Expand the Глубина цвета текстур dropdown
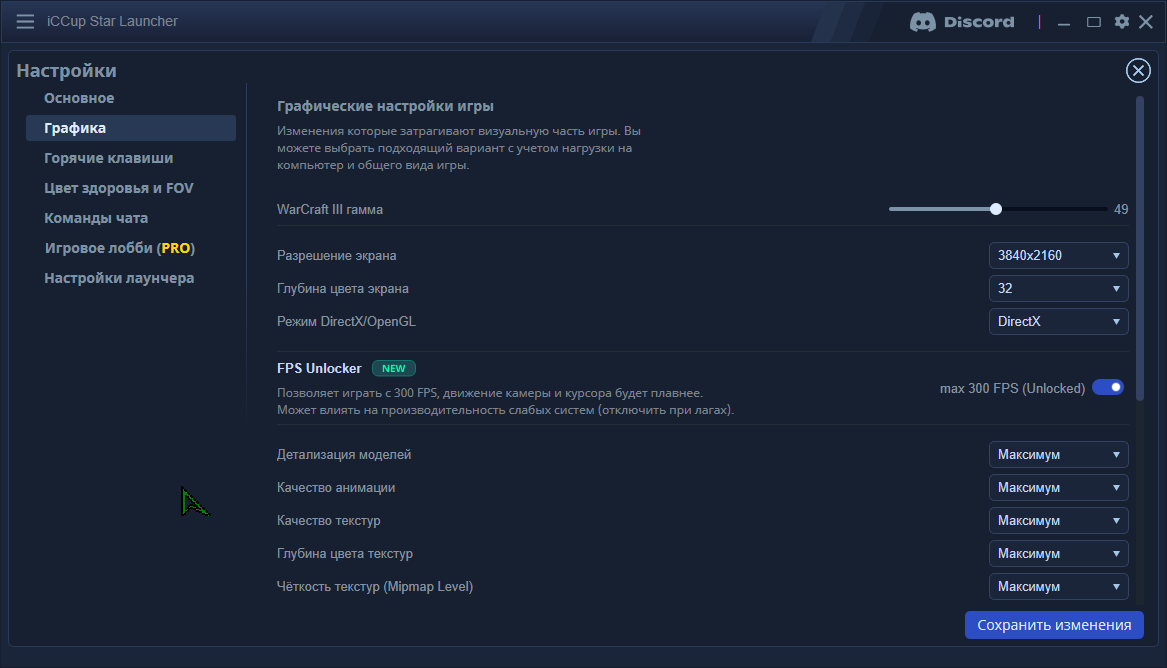 coord(1058,553)
